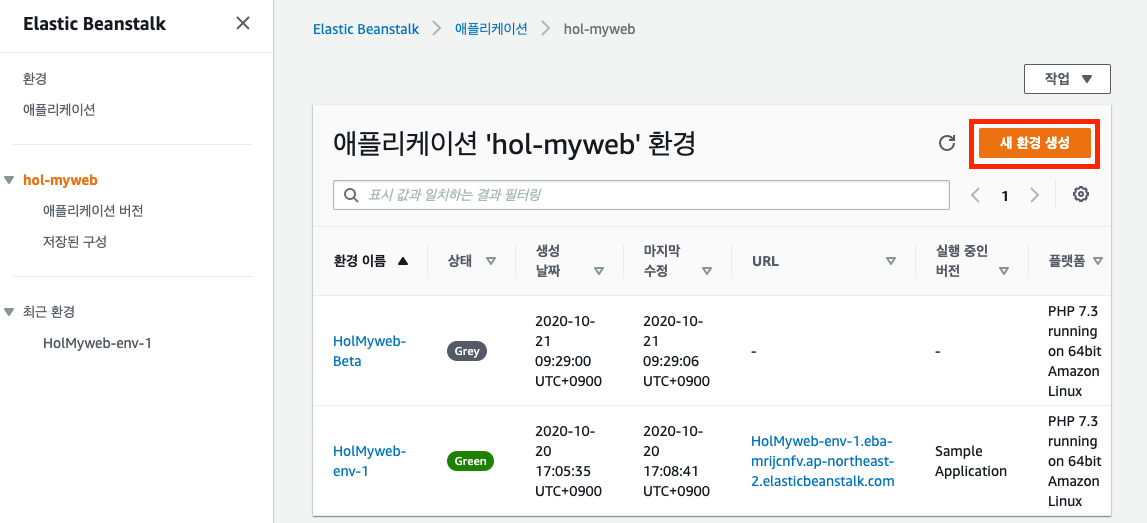This screenshot has width=1147, height=523.
Task: Select hol-myweb in the sidebar
Action: click(x=60, y=180)
